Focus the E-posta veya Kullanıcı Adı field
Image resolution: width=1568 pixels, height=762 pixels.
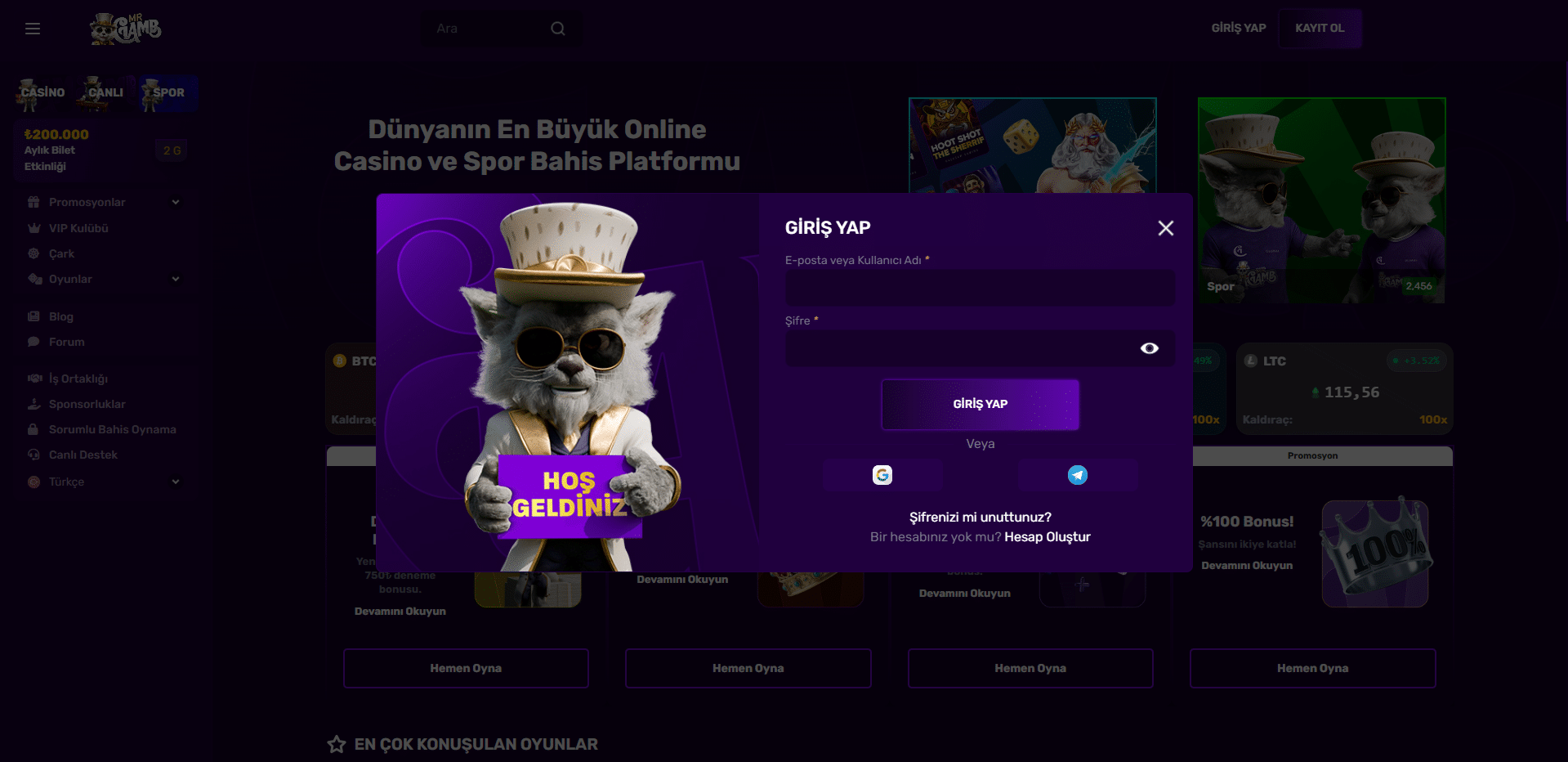[981, 288]
